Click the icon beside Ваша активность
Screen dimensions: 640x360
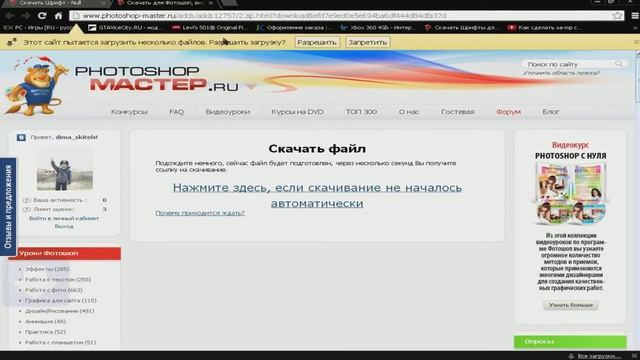(x=27, y=200)
